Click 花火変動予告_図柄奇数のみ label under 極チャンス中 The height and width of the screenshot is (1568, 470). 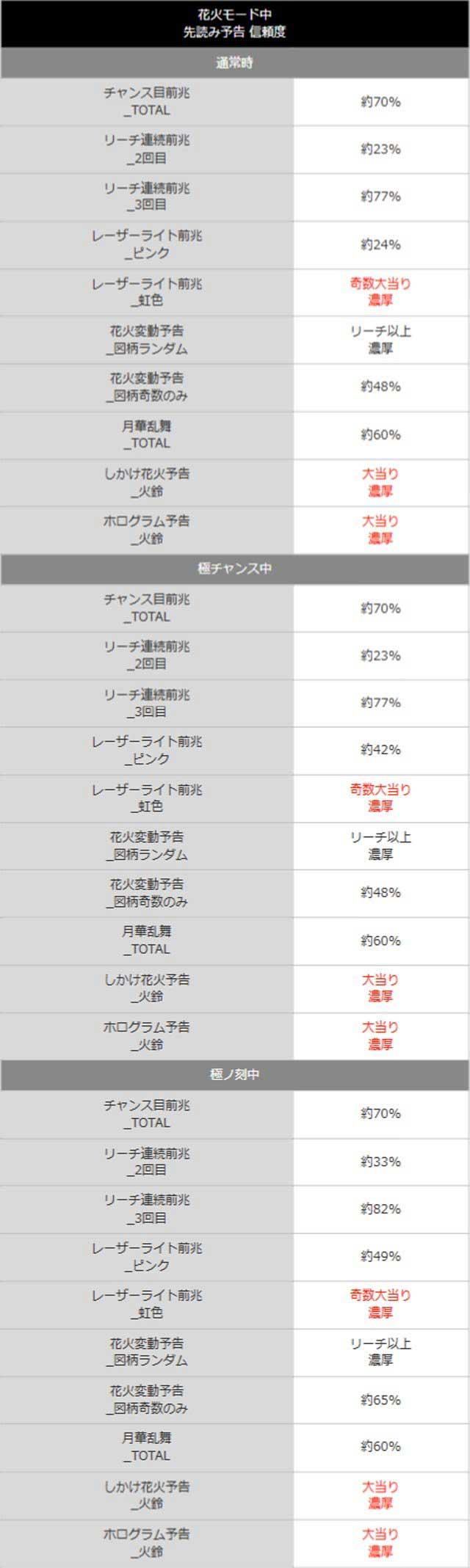pos(147,893)
